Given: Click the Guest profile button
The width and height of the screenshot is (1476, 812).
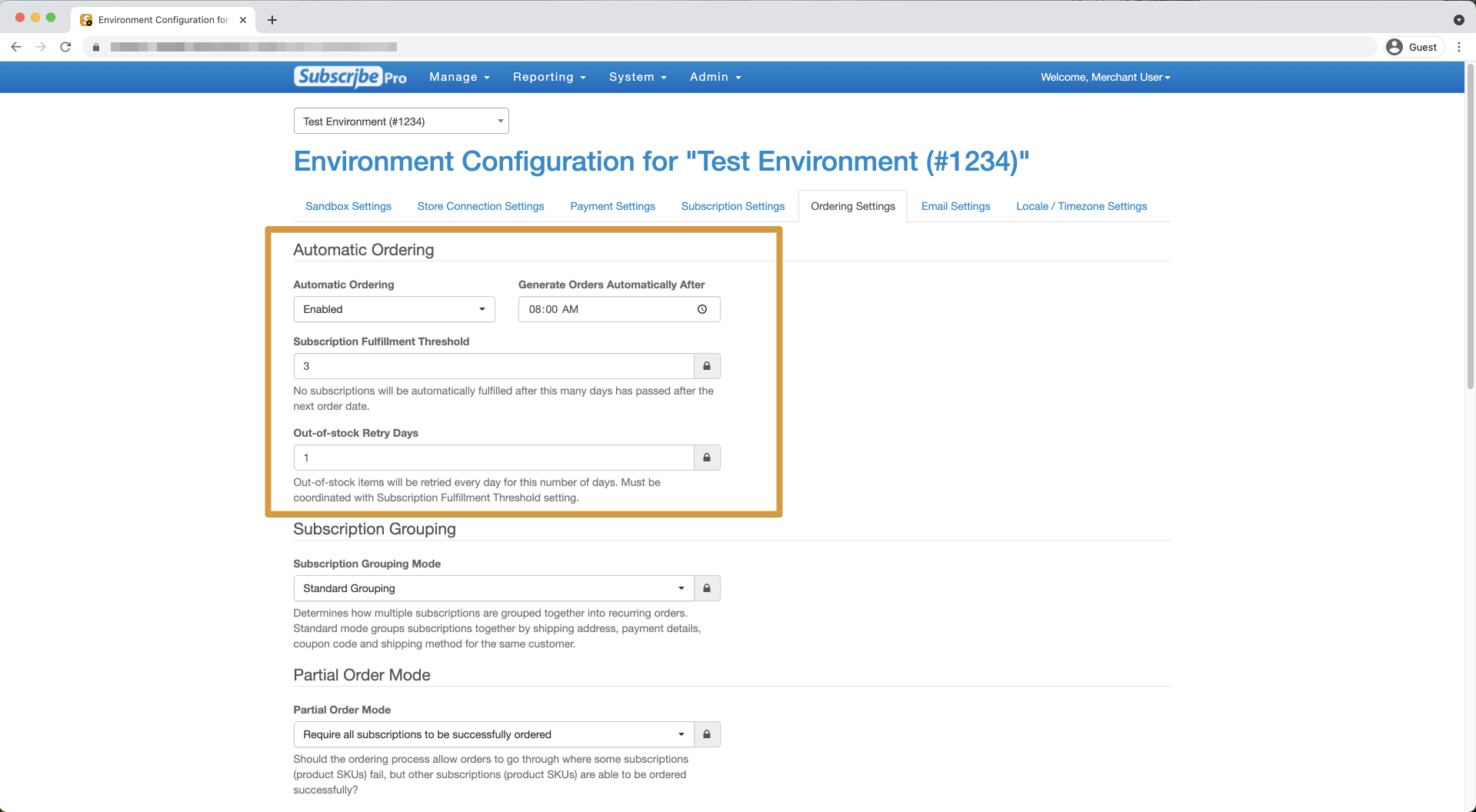Looking at the screenshot, I should [1413, 47].
